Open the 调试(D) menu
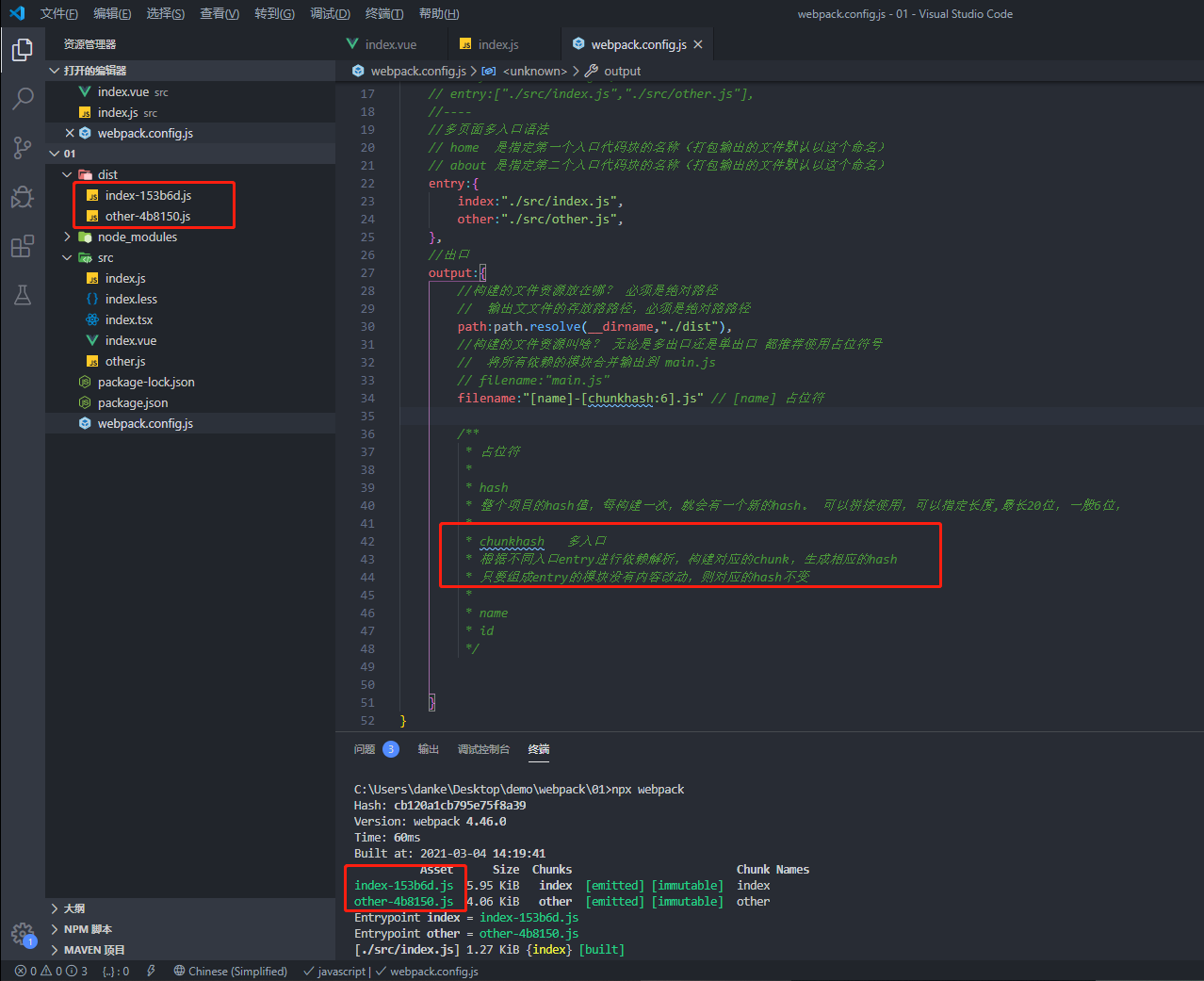Viewport: 1204px width, 981px height. (x=330, y=13)
